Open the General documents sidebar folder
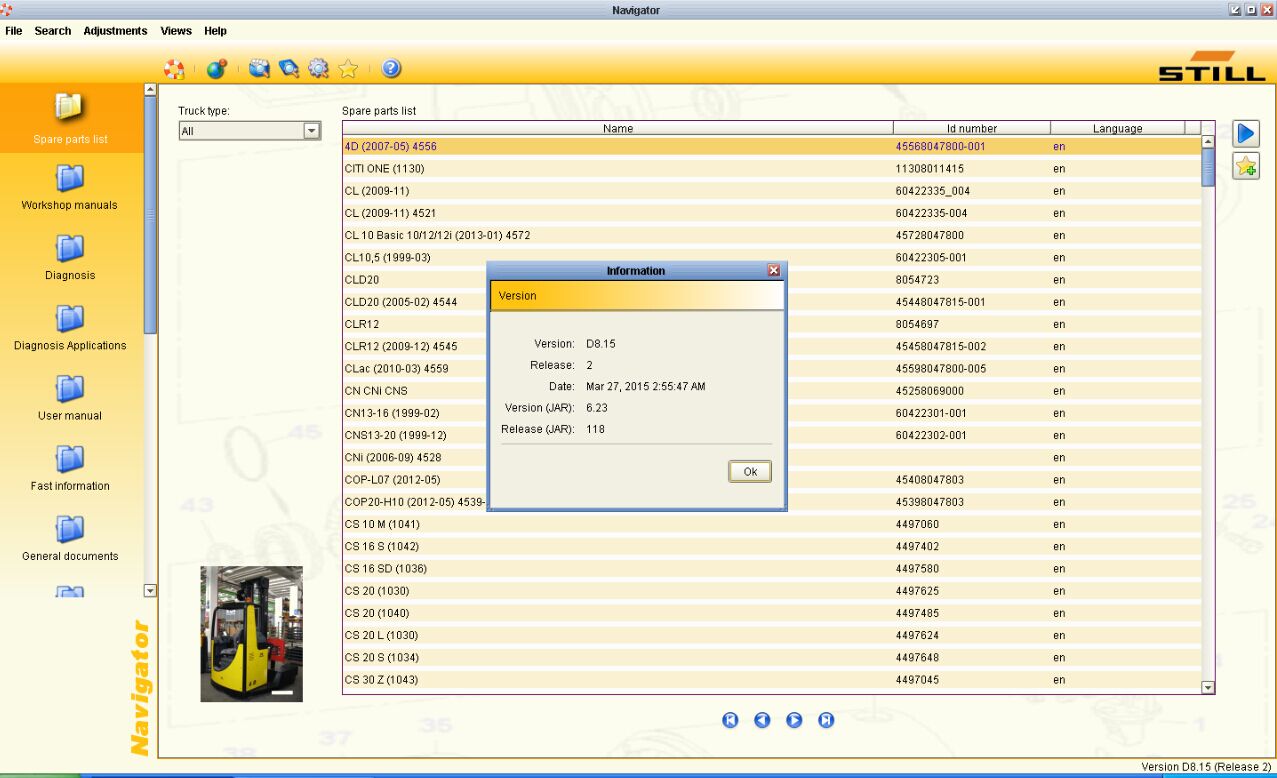 click(70, 538)
